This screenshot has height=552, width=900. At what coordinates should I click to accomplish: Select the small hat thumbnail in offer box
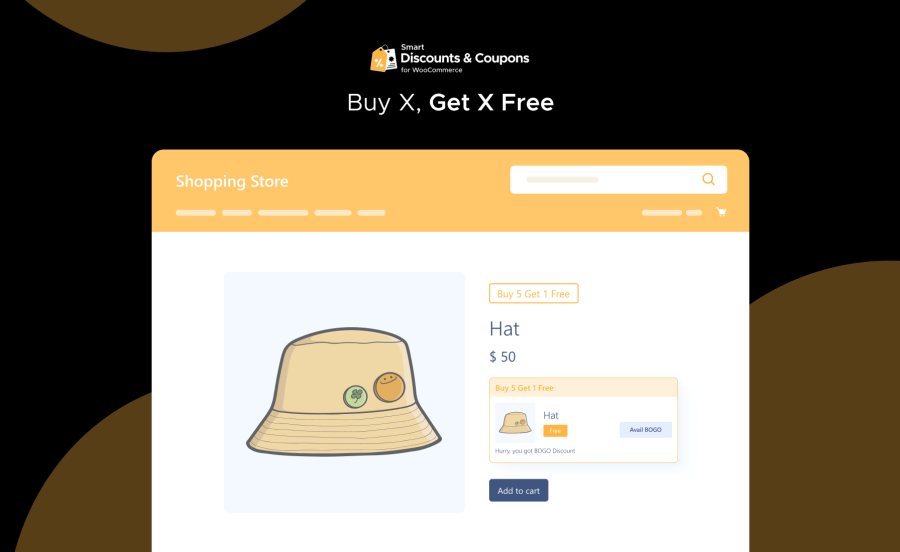click(x=515, y=423)
